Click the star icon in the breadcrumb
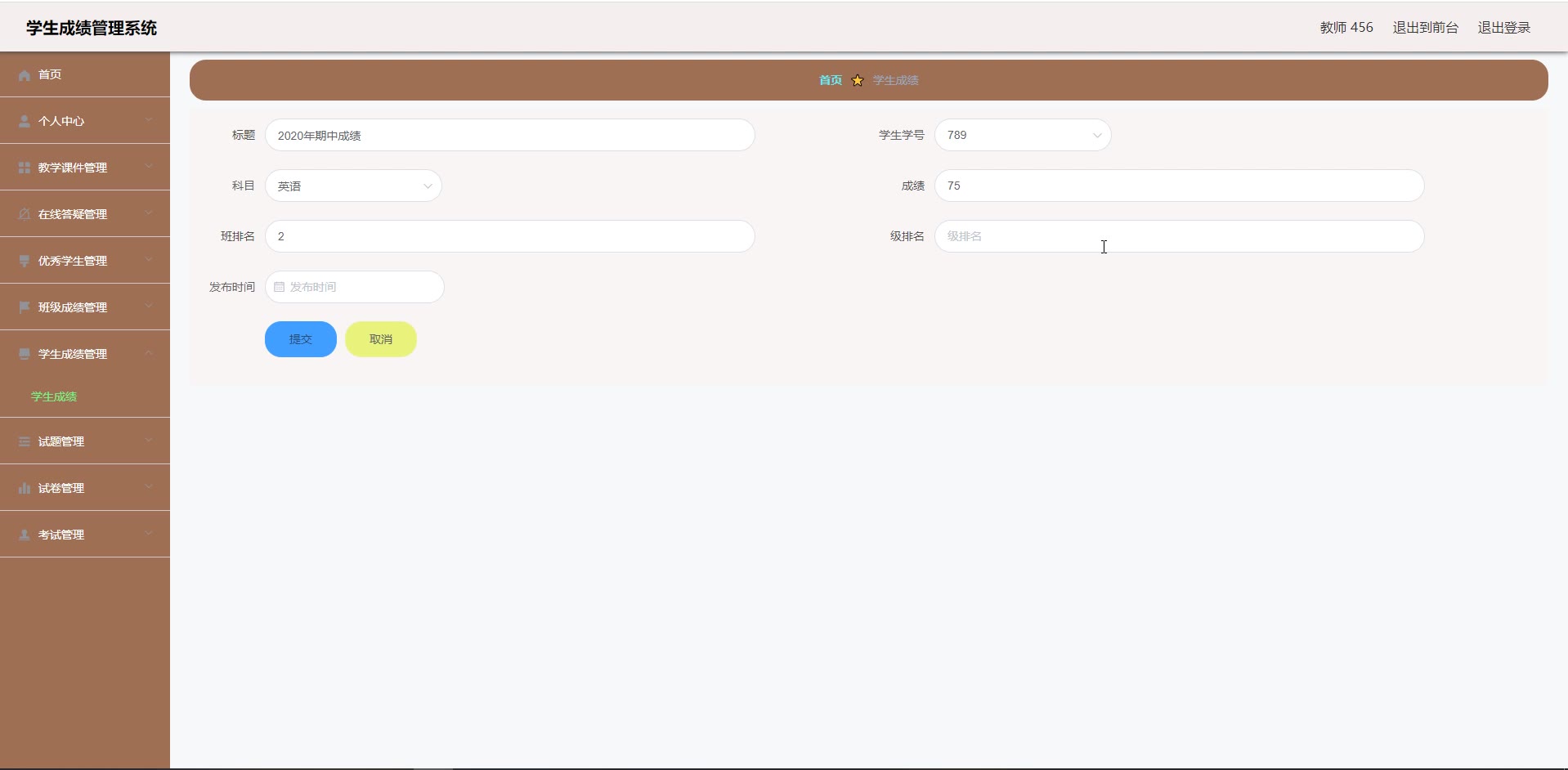 click(858, 80)
